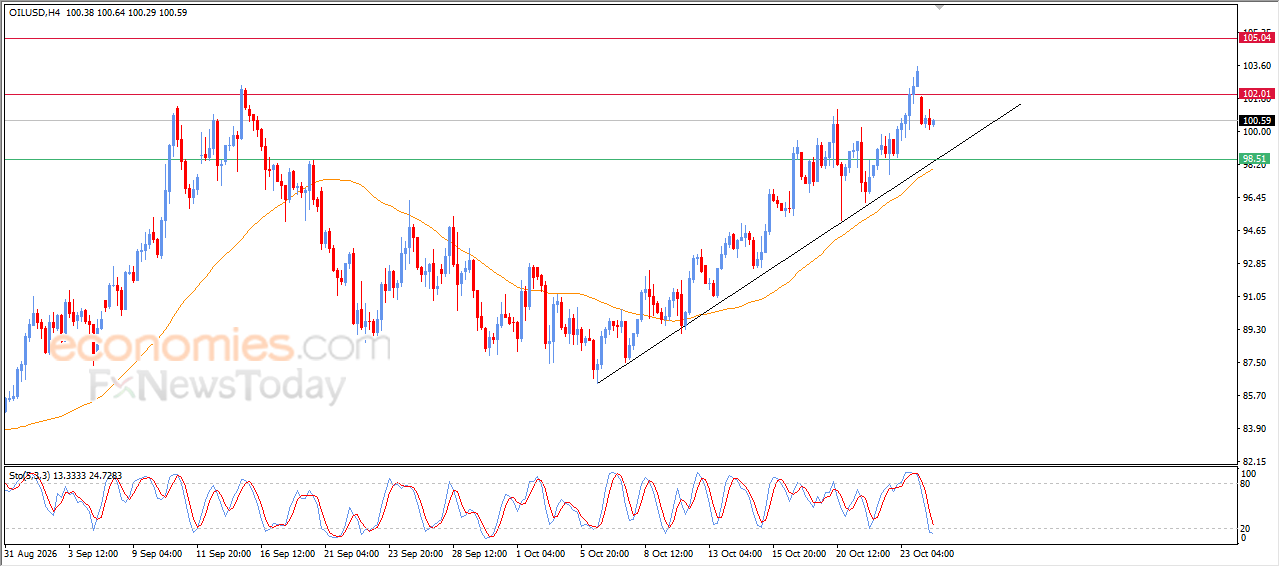1280x567 pixels.
Task: Click the 89.30 price axis label
Action: pyautogui.click(x=1254, y=330)
